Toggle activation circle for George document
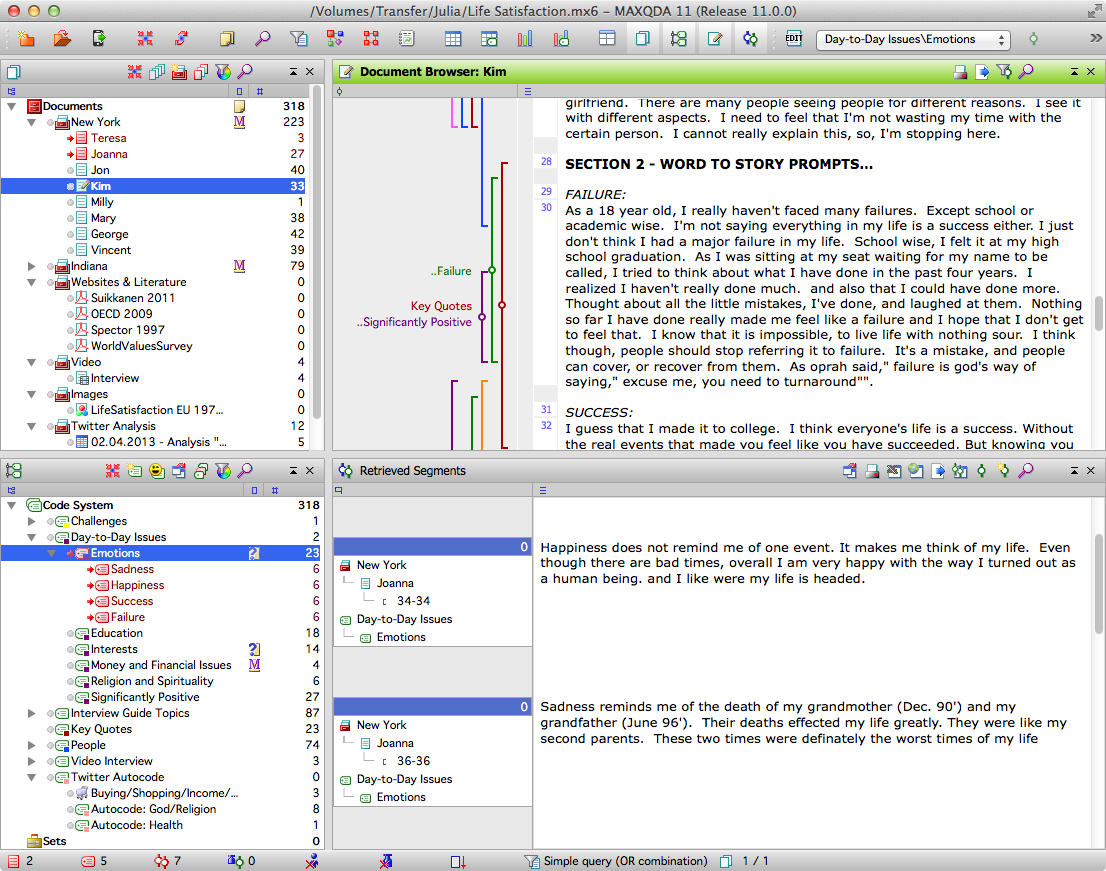The height and width of the screenshot is (871, 1106). point(71,234)
